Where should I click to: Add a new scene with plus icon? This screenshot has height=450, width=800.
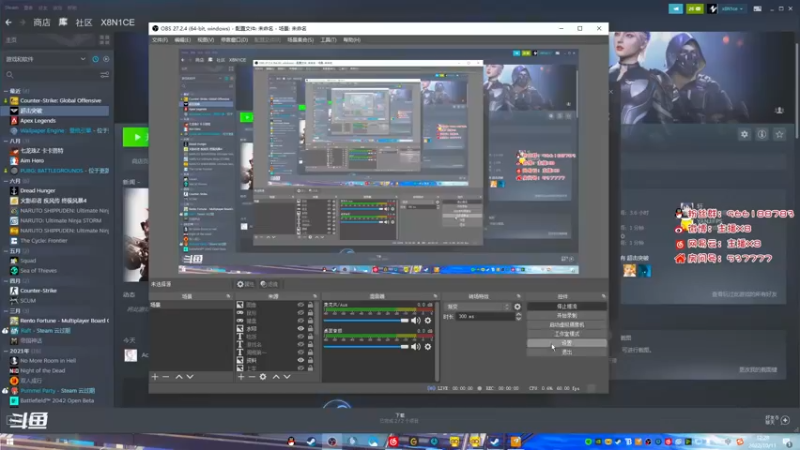(155, 377)
